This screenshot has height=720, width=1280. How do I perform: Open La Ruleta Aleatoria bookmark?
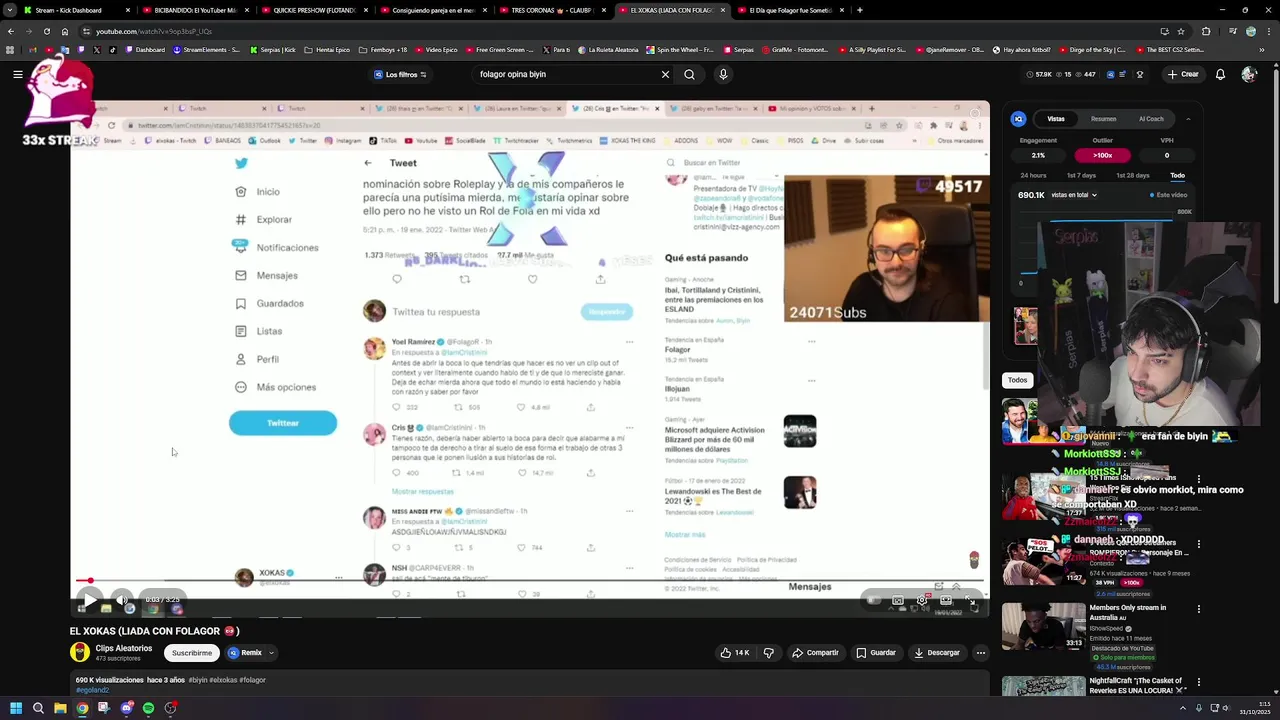(x=609, y=49)
